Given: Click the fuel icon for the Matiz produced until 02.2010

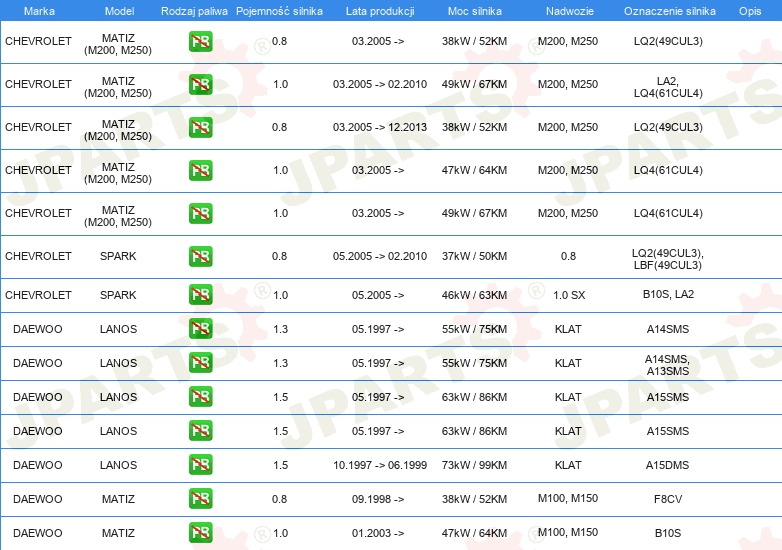Looking at the screenshot, I should pos(200,84).
